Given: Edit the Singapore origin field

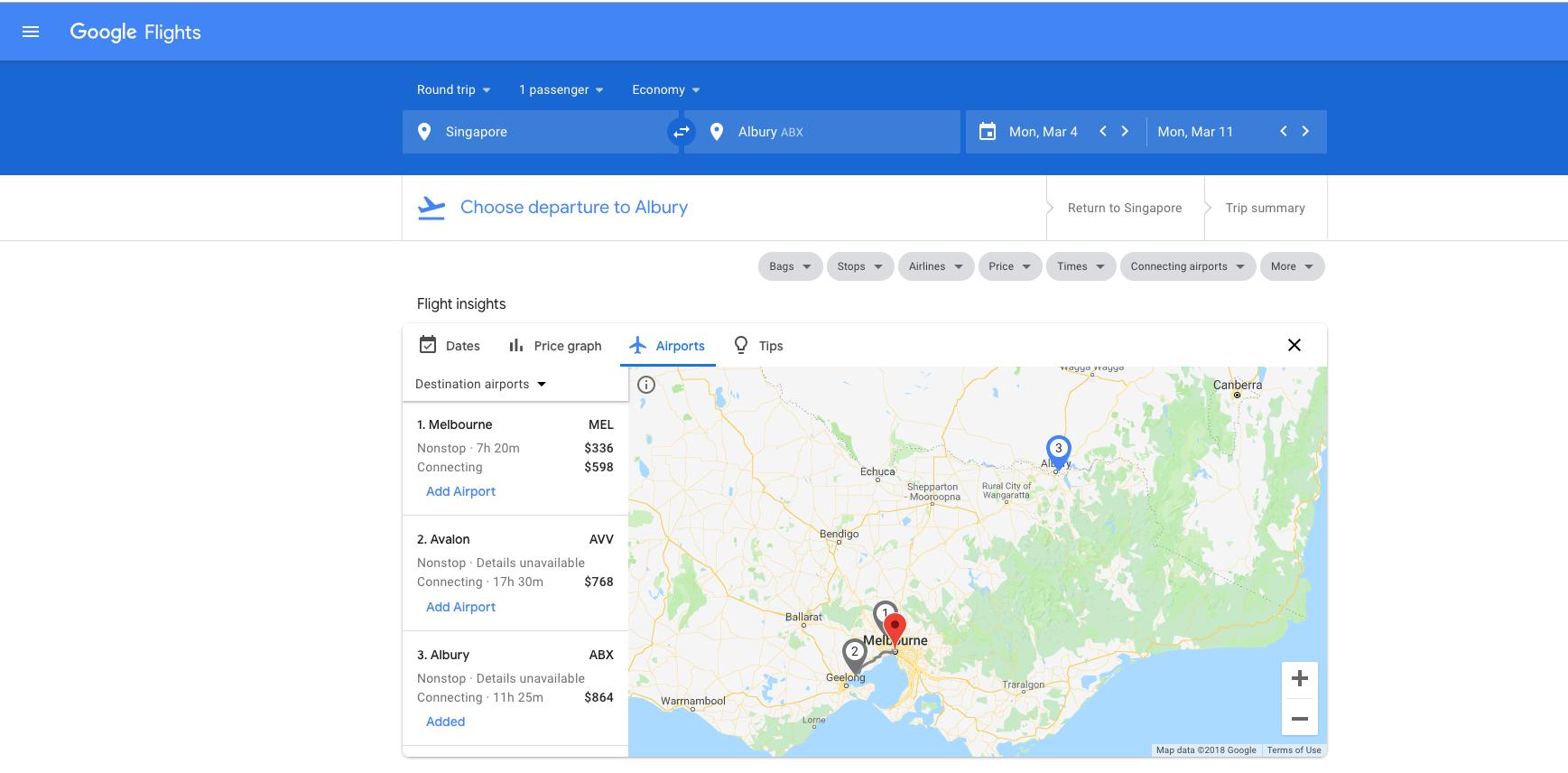Looking at the screenshot, I should [x=541, y=132].
